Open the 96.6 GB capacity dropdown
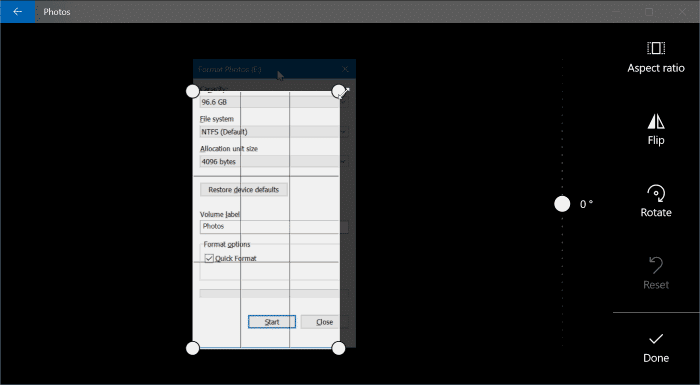This screenshot has height=385, width=700. 274,102
